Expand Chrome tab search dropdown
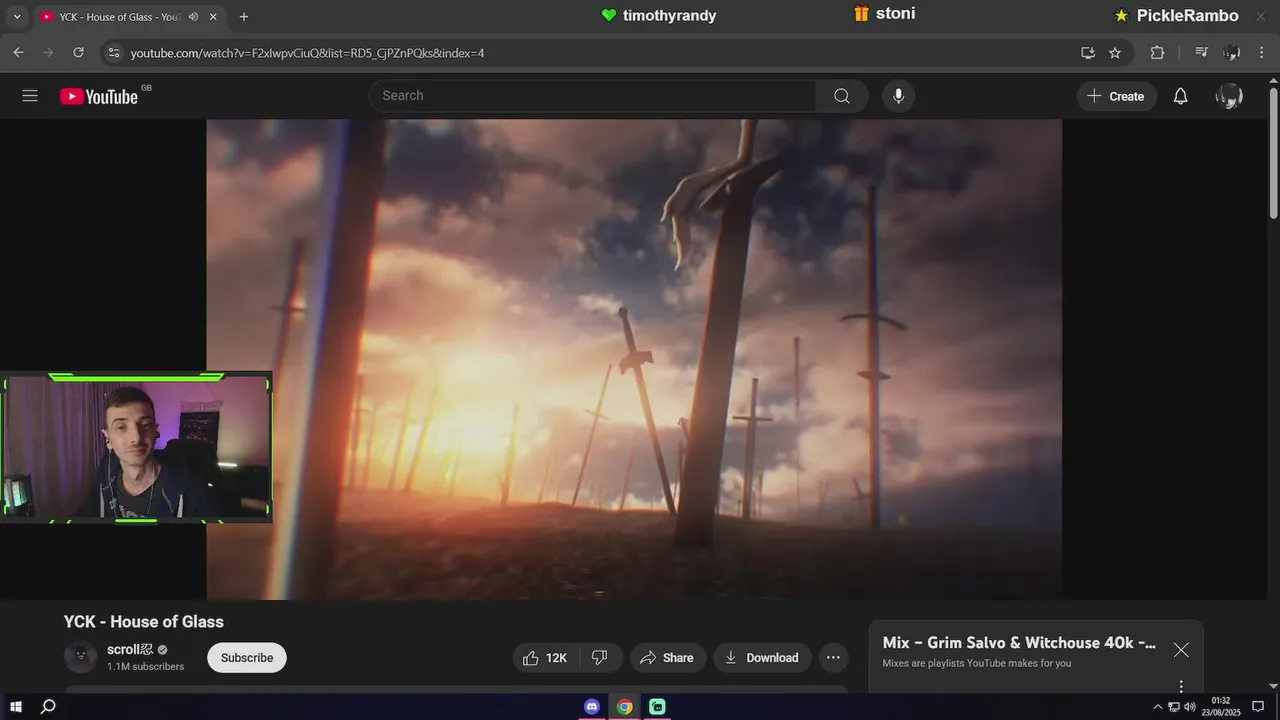This screenshot has width=1280, height=720. [x=16, y=17]
